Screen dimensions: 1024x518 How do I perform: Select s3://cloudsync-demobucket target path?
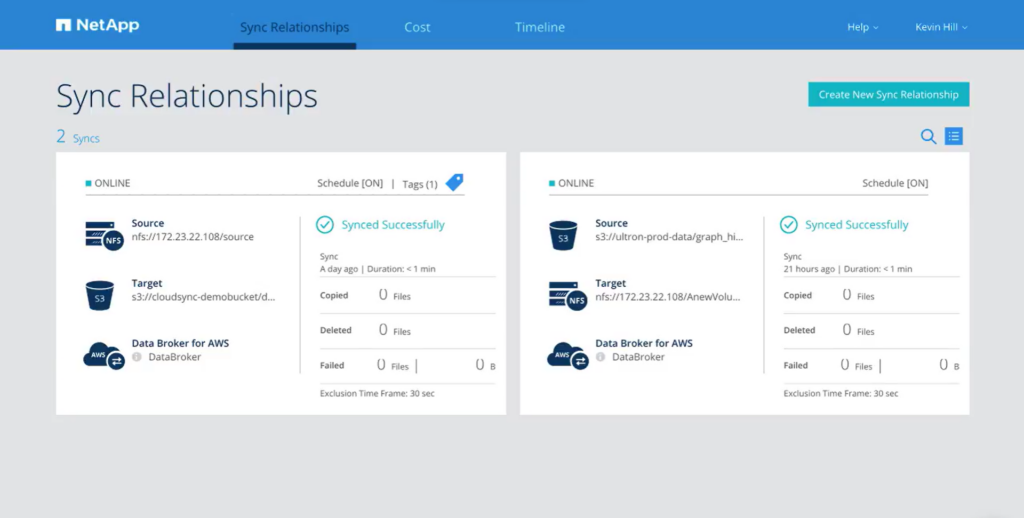(203, 297)
